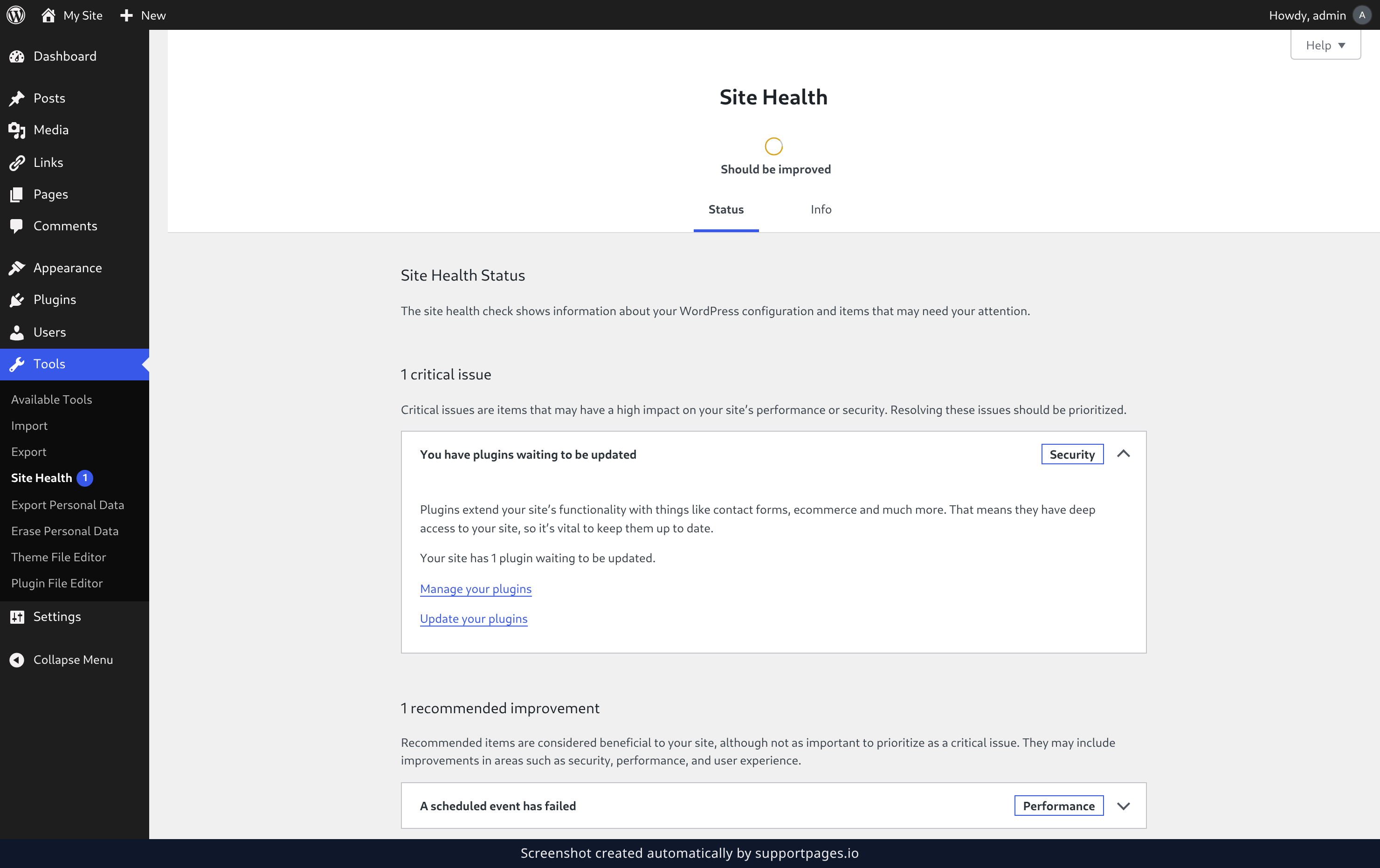
Task: Click the Dashboard gauge icon
Action: (17, 56)
